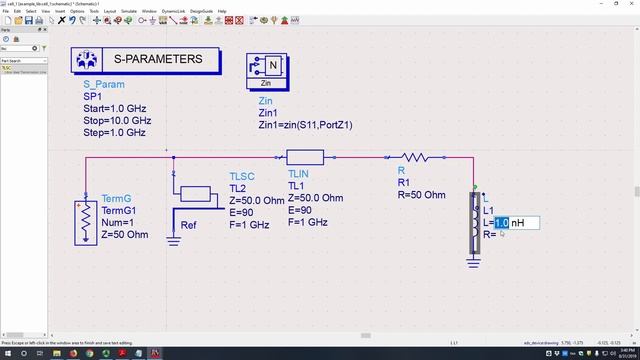Click the R=50 Ohm resistor value

421,195
